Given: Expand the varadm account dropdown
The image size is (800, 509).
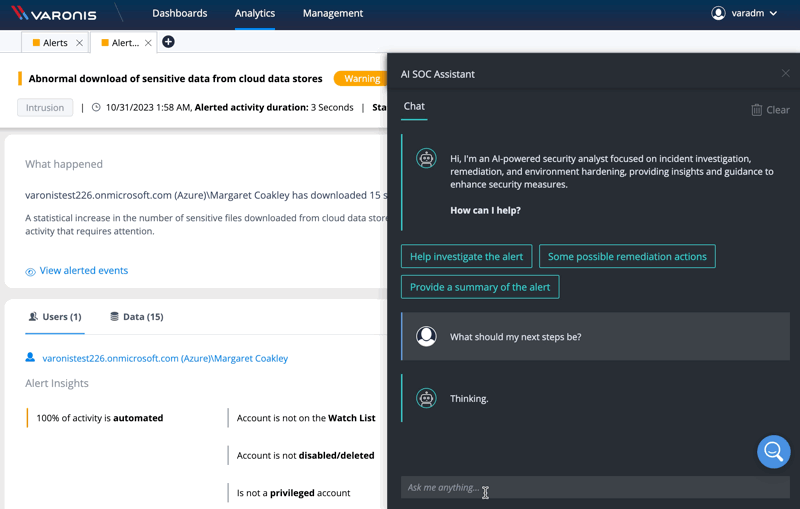Looking at the screenshot, I should (773, 14).
